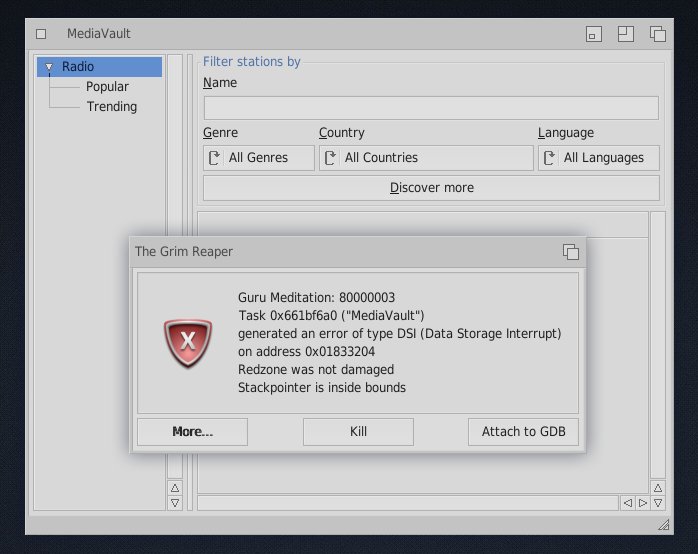Click station list scroll up arrow
The height and width of the screenshot is (554, 698).
pyautogui.click(x=657, y=488)
